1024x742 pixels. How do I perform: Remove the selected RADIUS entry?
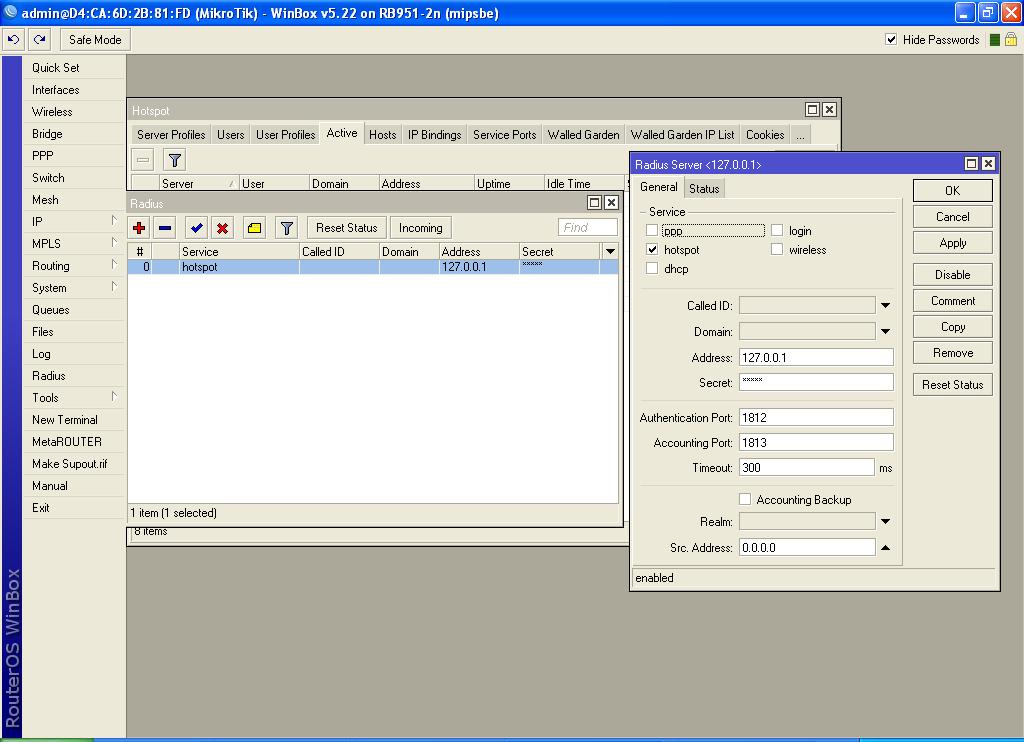pos(167,227)
